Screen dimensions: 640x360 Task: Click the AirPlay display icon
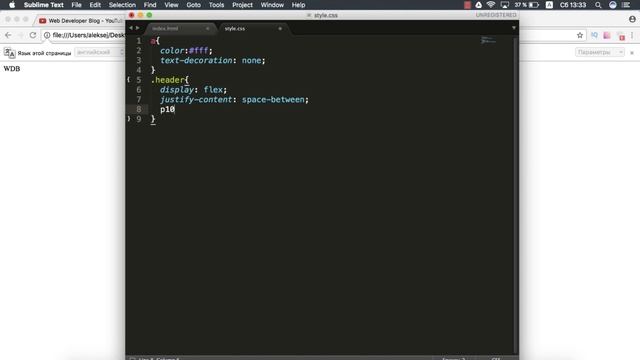pyautogui.click(x=505, y=5)
